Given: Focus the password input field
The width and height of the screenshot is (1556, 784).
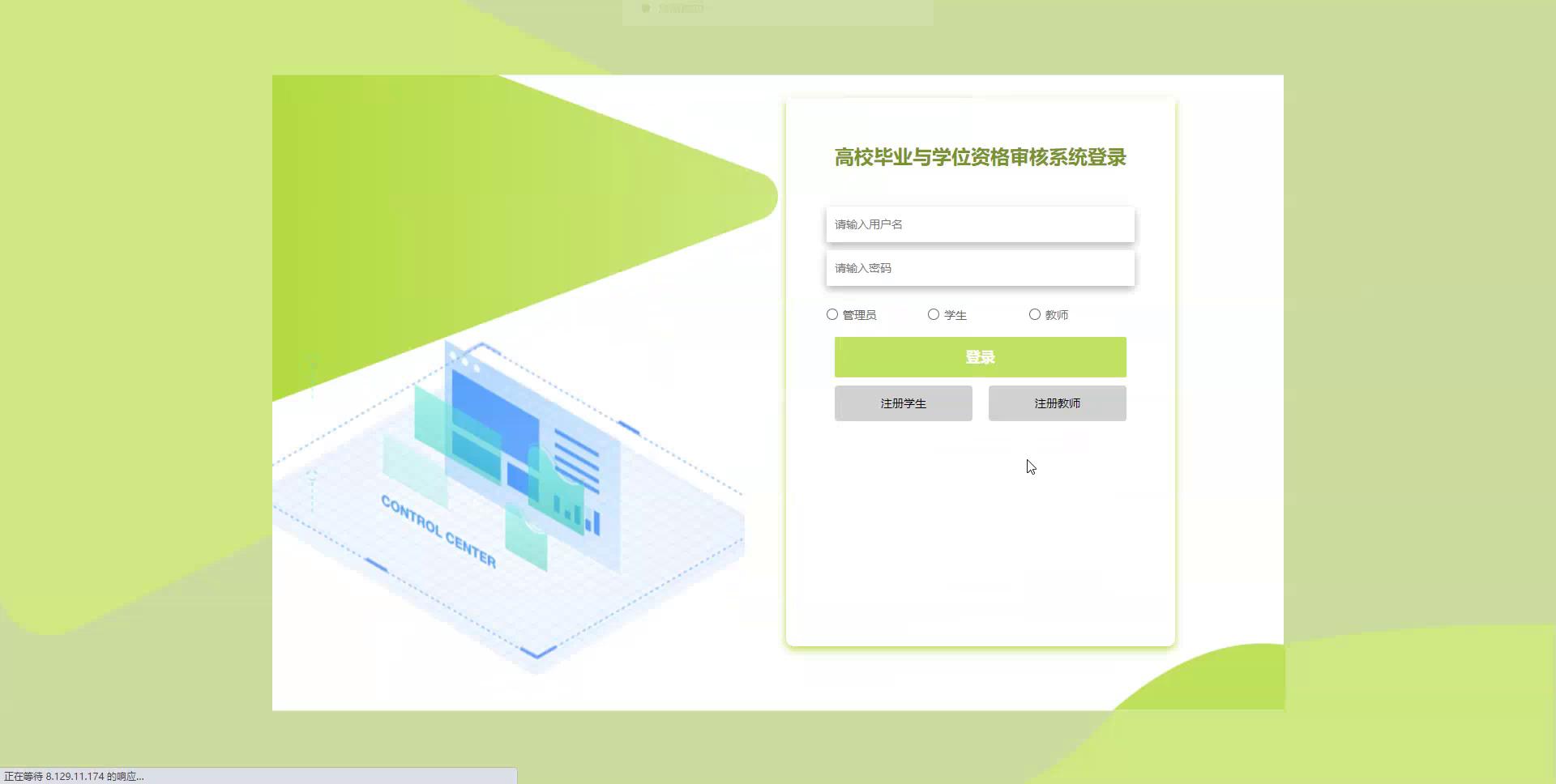Looking at the screenshot, I should click(x=980, y=268).
